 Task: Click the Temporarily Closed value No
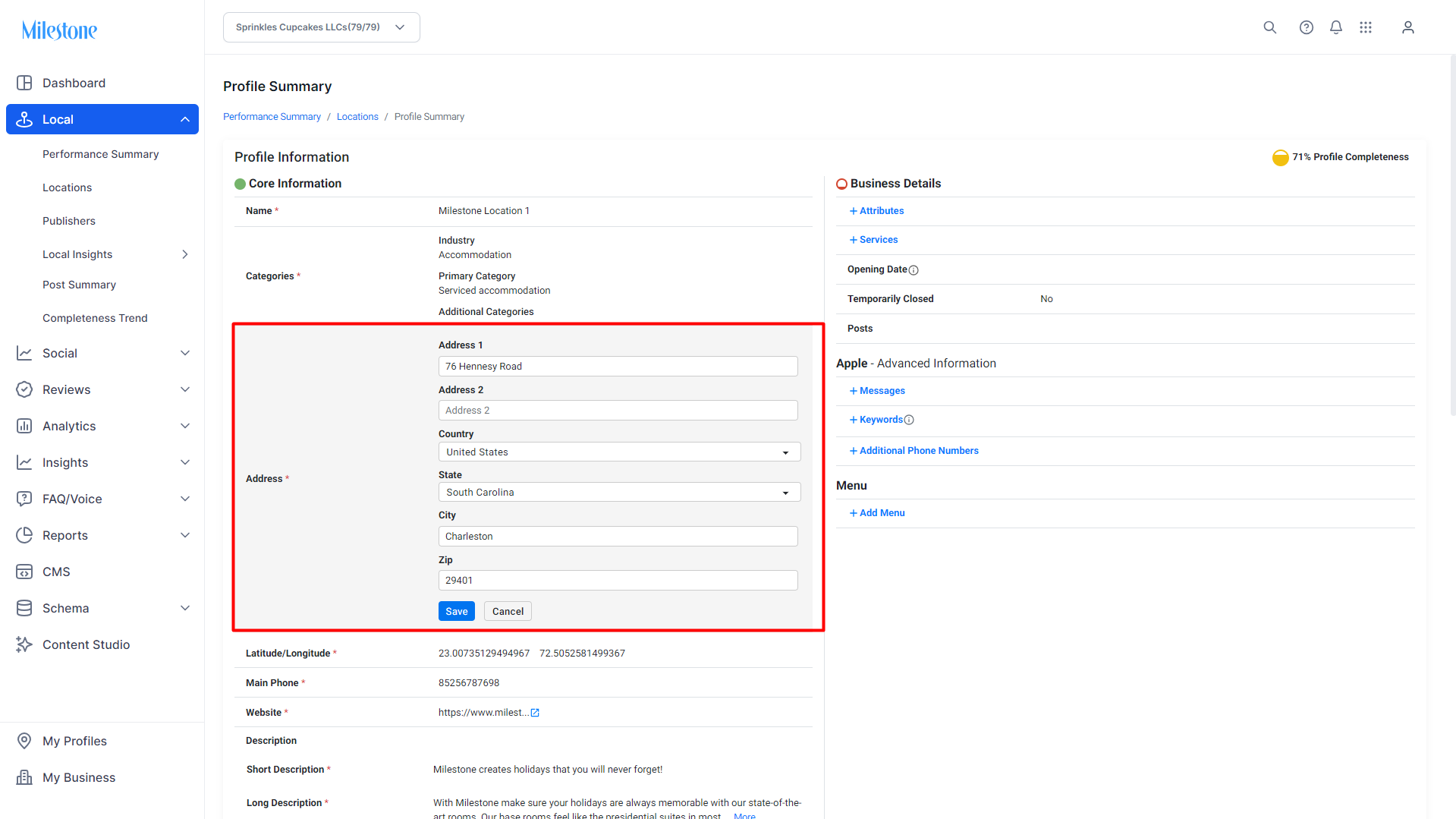point(1046,299)
